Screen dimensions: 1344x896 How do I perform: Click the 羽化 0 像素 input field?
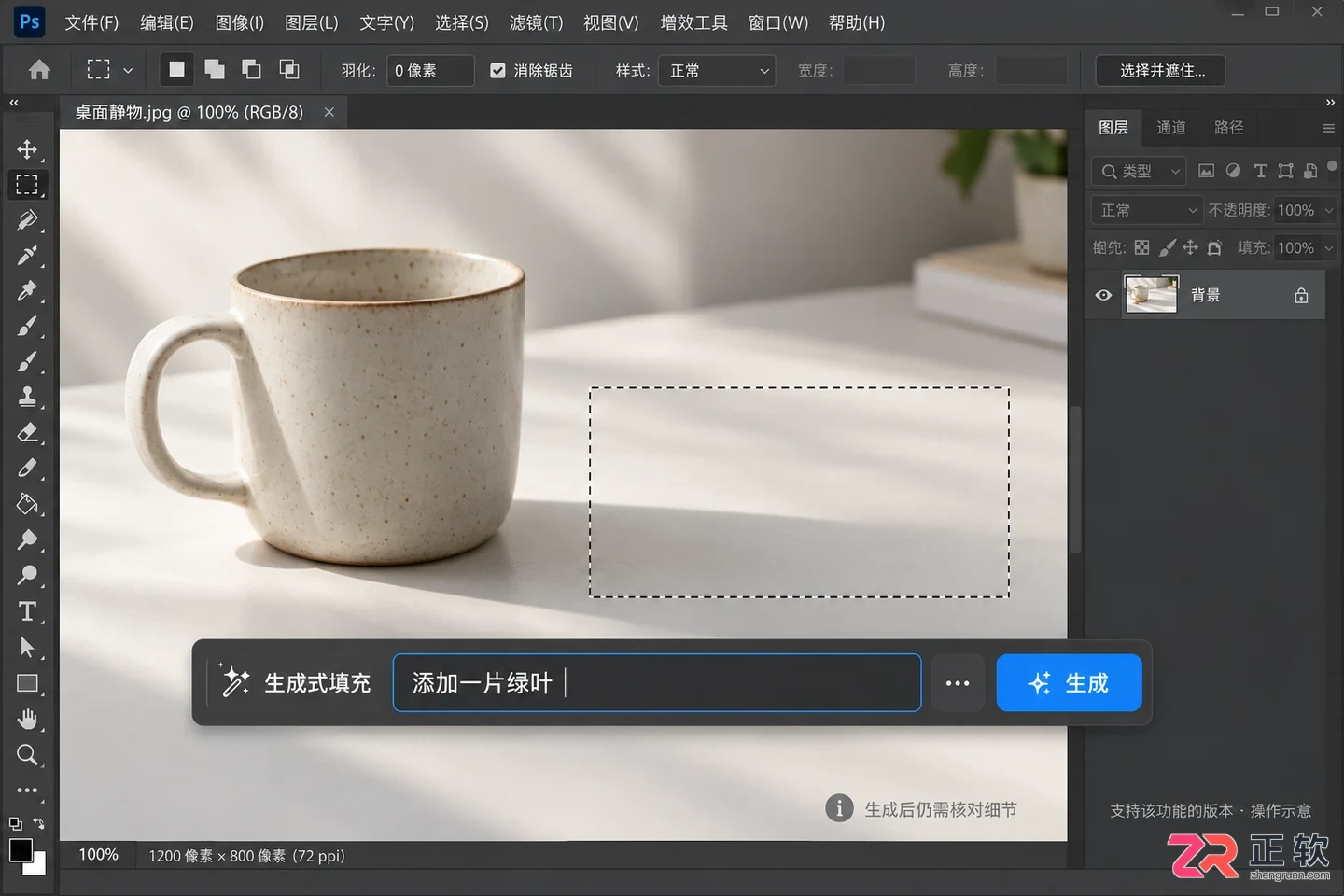(x=430, y=70)
